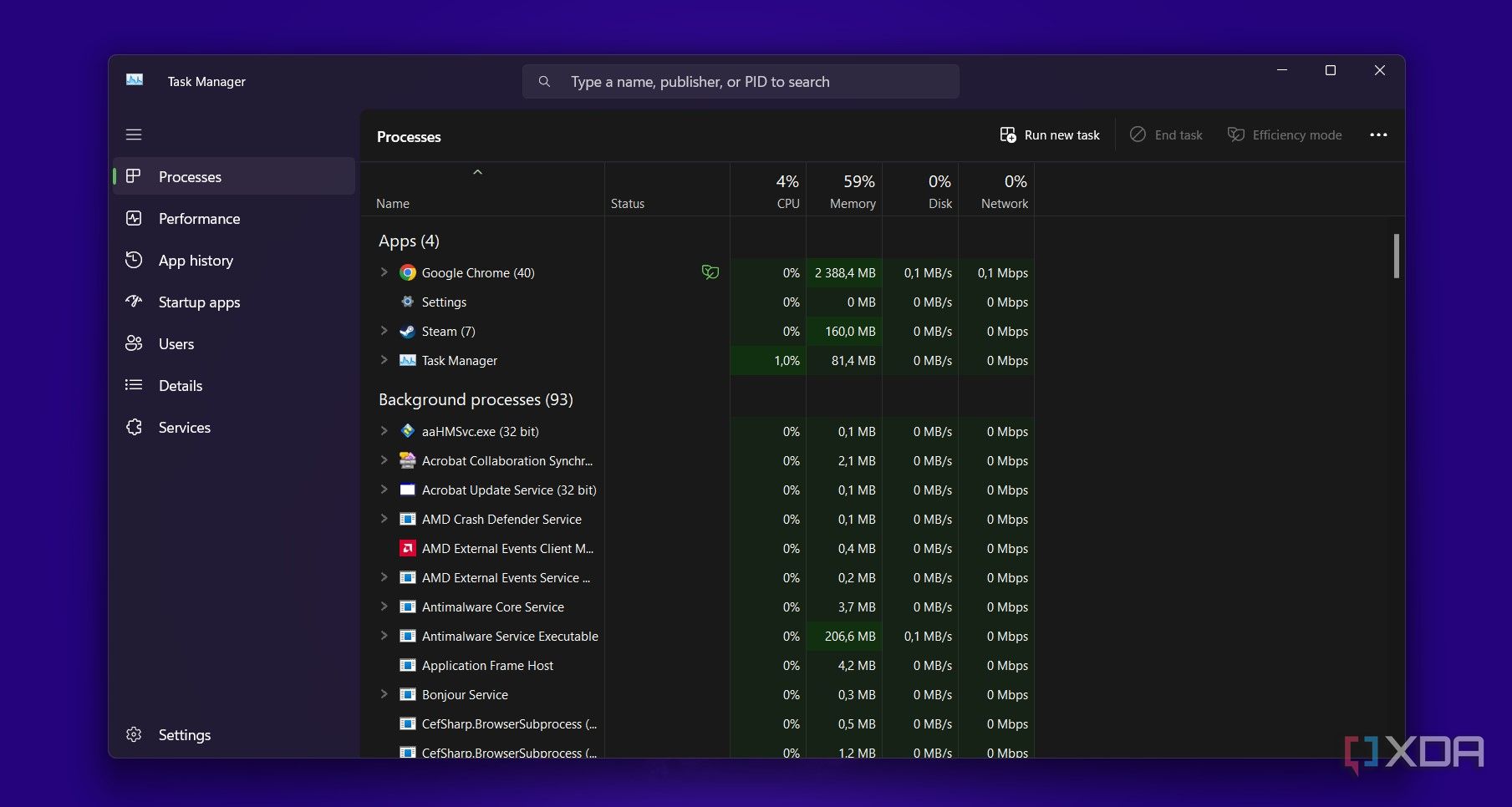Click the search box for name, publisher, PID
The height and width of the screenshot is (807, 1512).
point(741,82)
